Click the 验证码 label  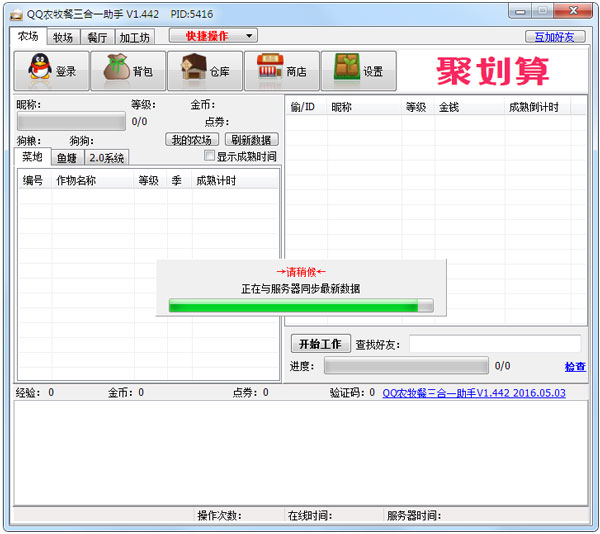(345, 392)
